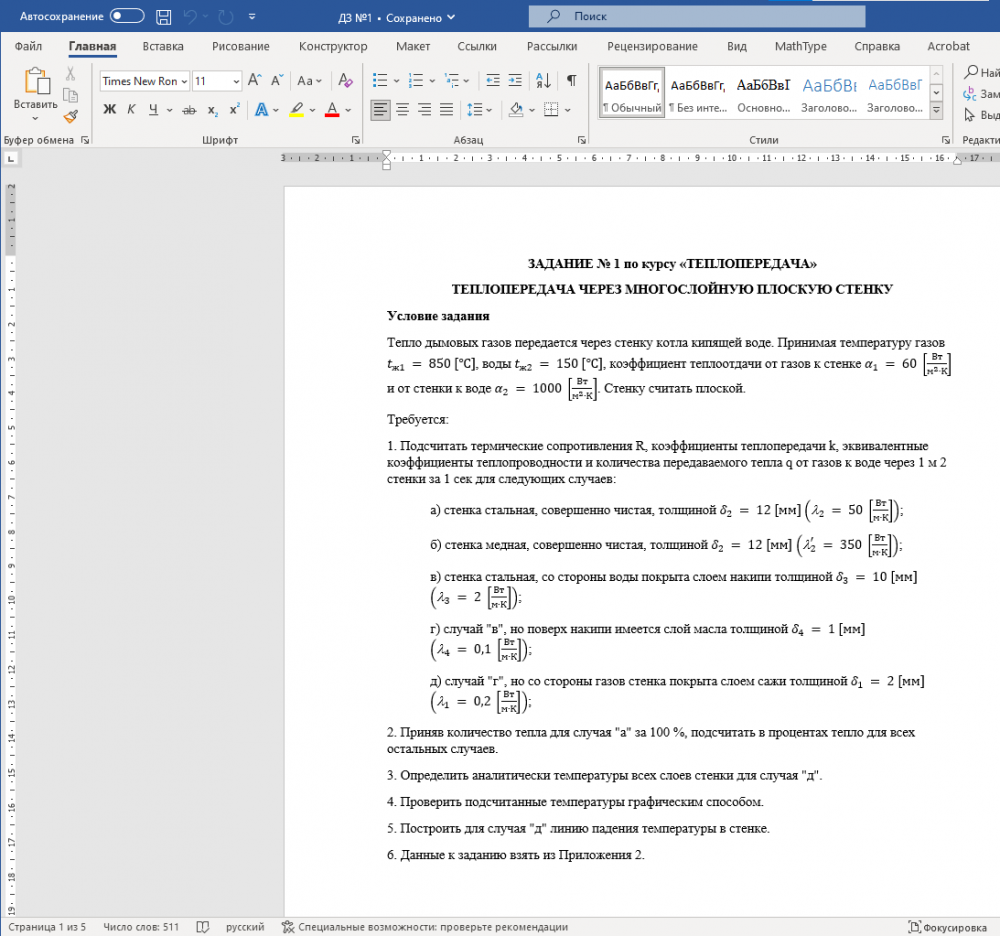This screenshot has height=936, width=1000.
Task: Apply subscript formatting x₂
Action: 213,110
